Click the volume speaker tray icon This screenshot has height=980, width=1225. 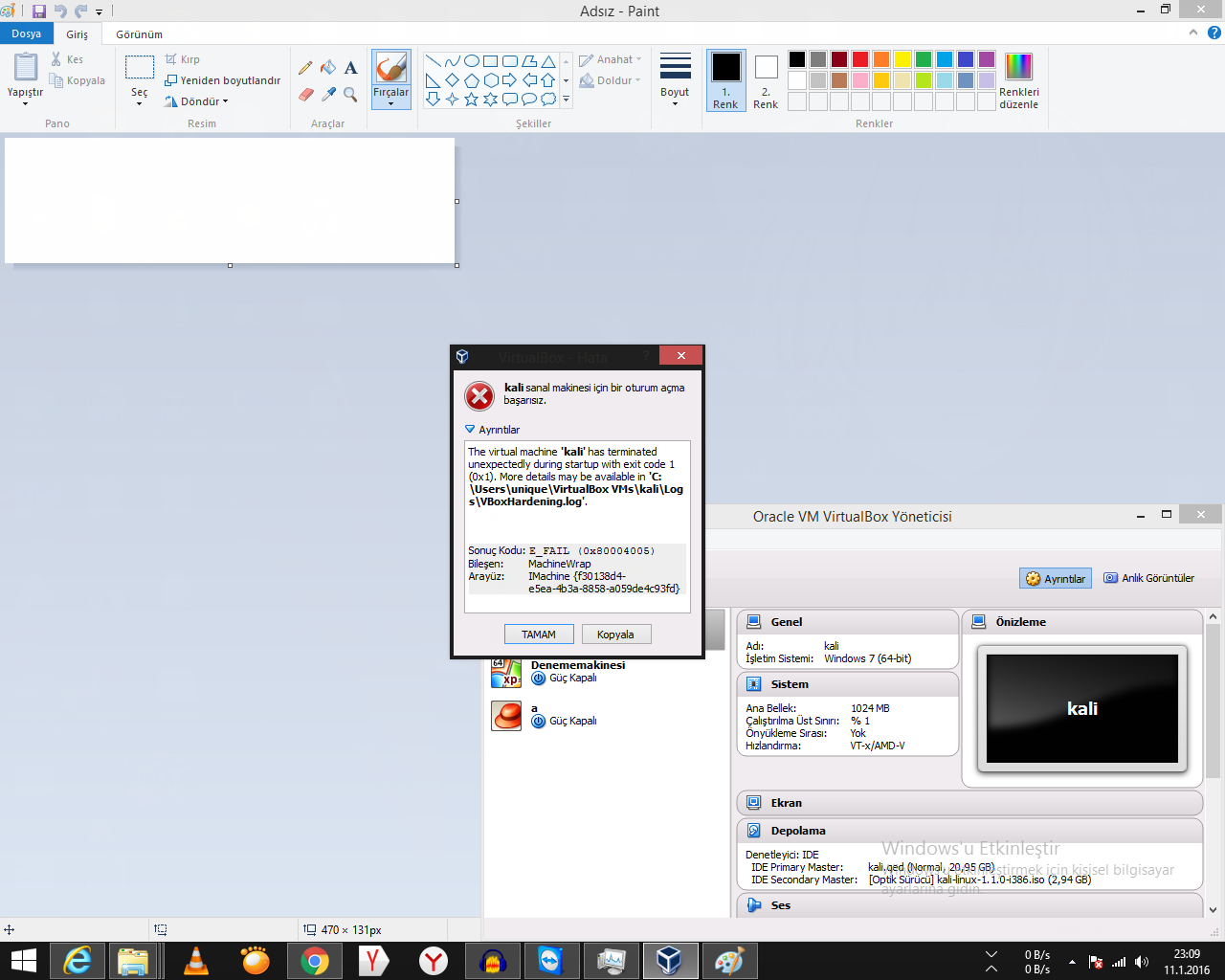(1142, 962)
